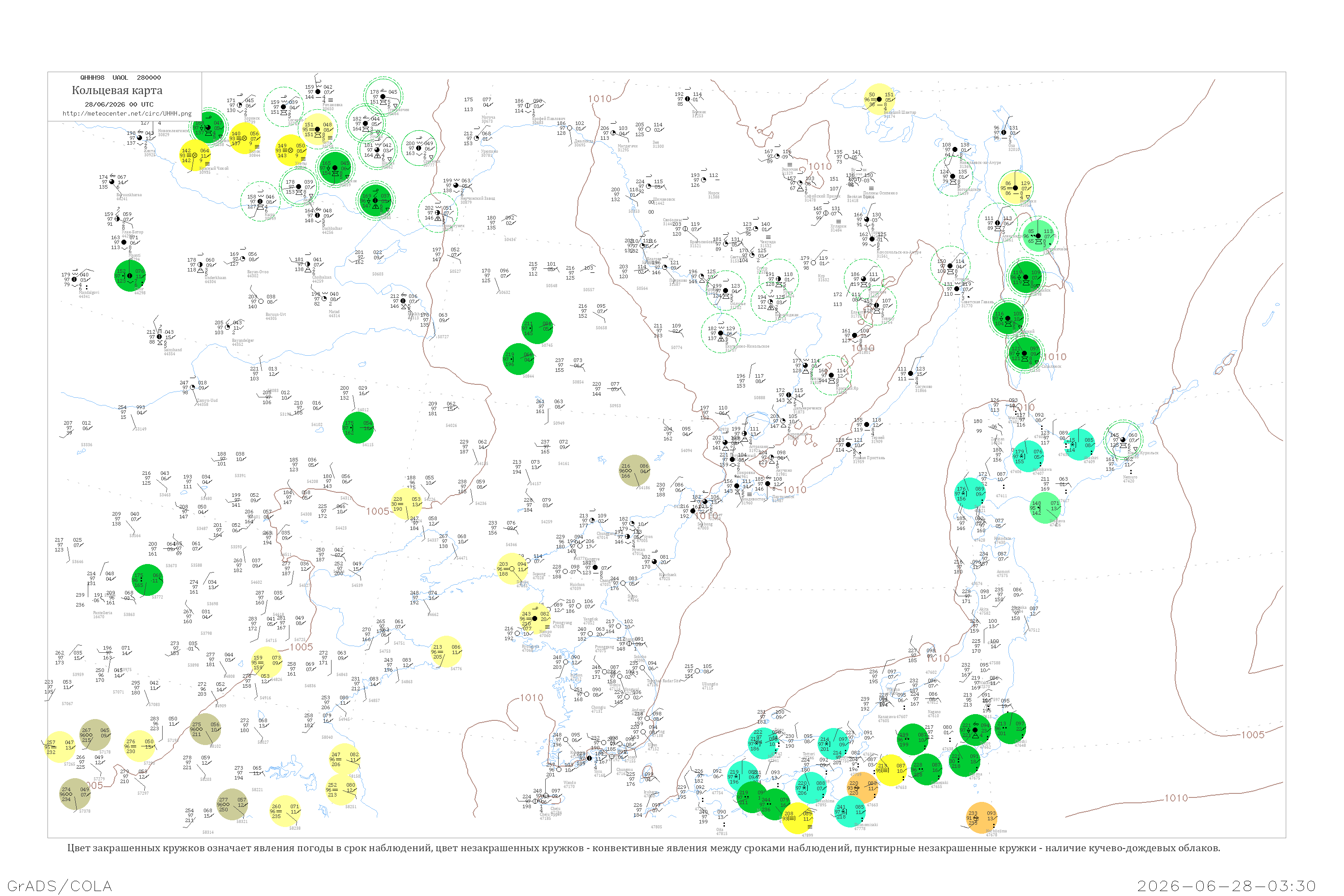Click the map title "Кольцевая карта"
Image resolution: width=1344 pixels, height=896 pixels.
117,90
